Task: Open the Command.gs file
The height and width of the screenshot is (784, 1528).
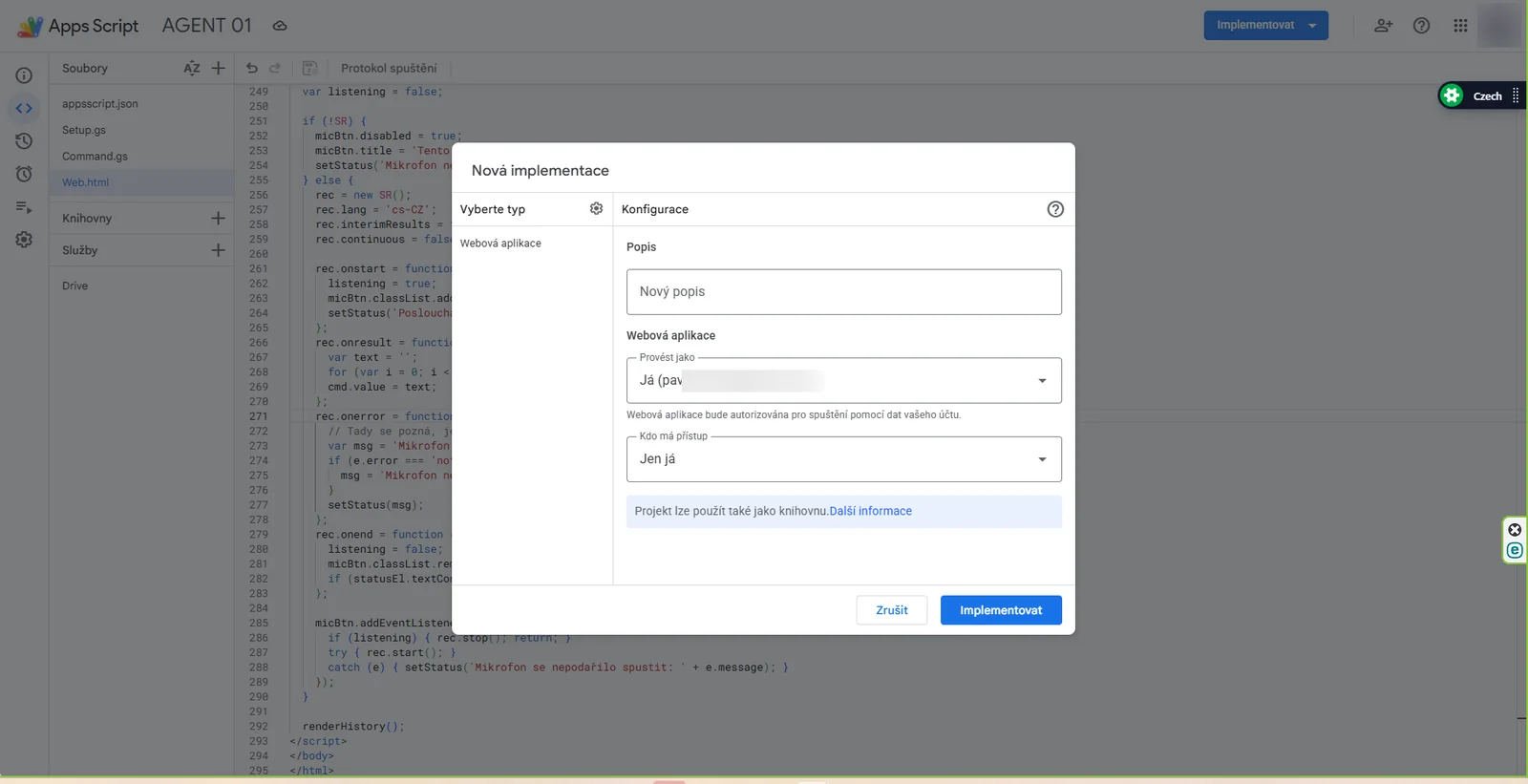Action: tap(95, 156)
